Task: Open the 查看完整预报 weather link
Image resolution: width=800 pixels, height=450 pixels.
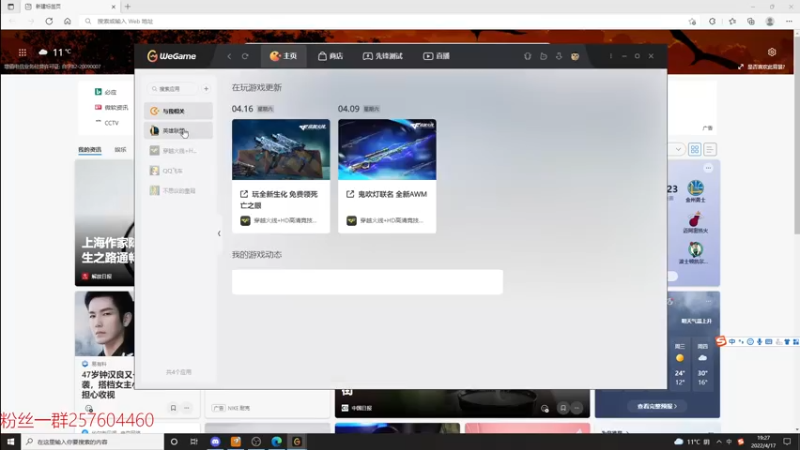Action: (x=657, y=407)
